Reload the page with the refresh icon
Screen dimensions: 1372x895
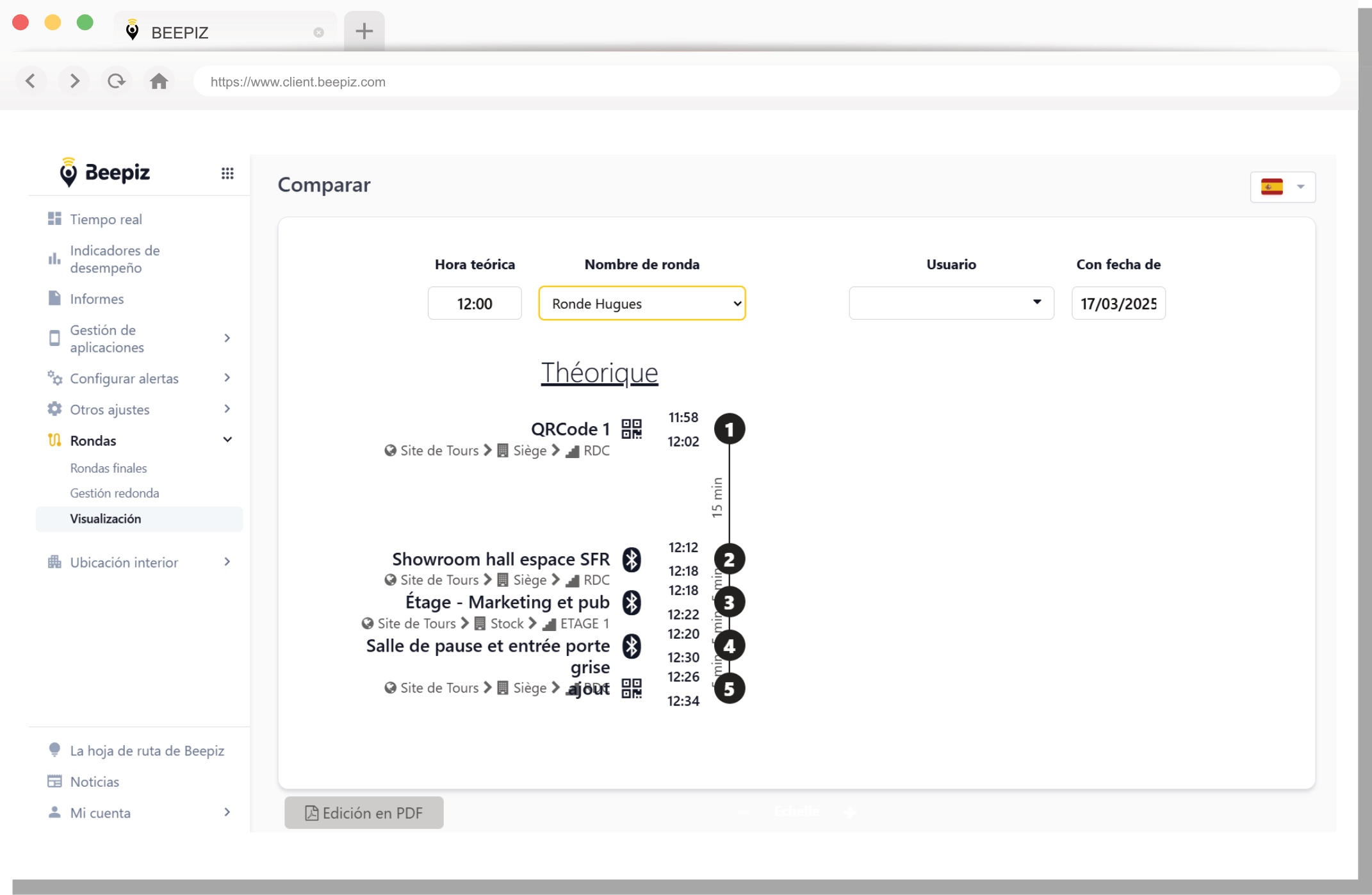pos(116,81)
